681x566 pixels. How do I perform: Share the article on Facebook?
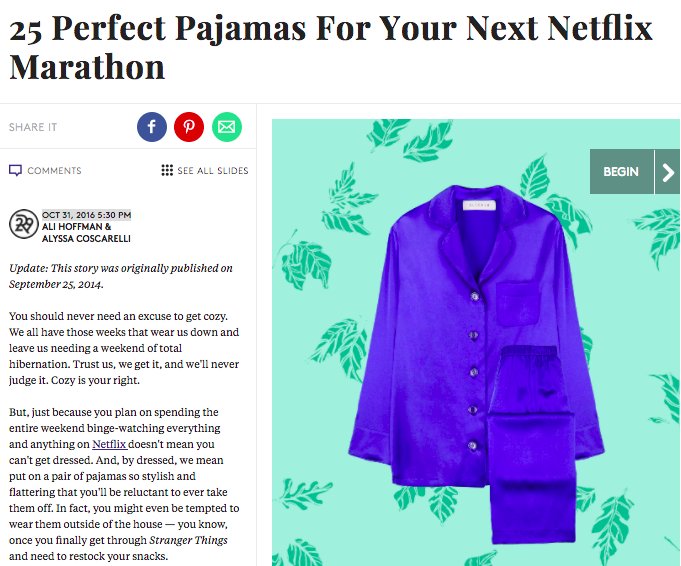(x=152, y=127)
